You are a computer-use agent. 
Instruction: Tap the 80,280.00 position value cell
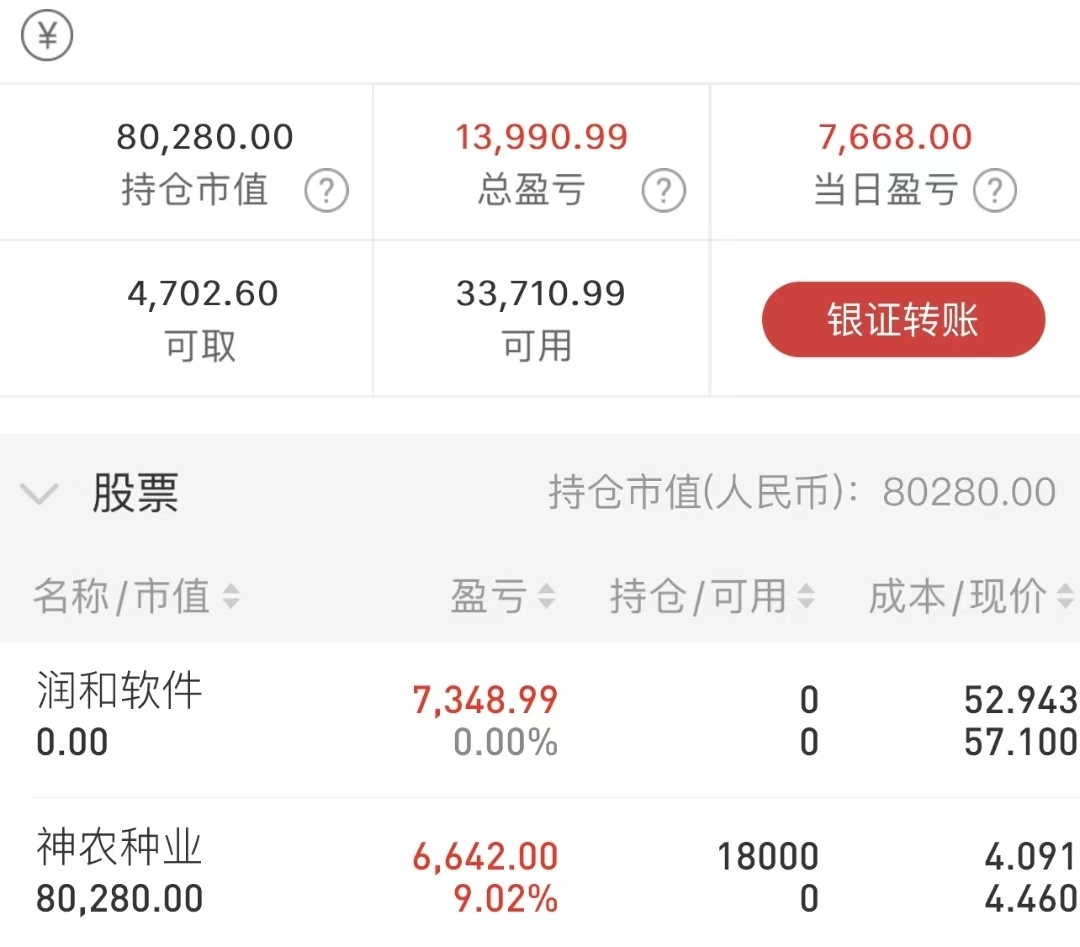[x=205, y=136]
